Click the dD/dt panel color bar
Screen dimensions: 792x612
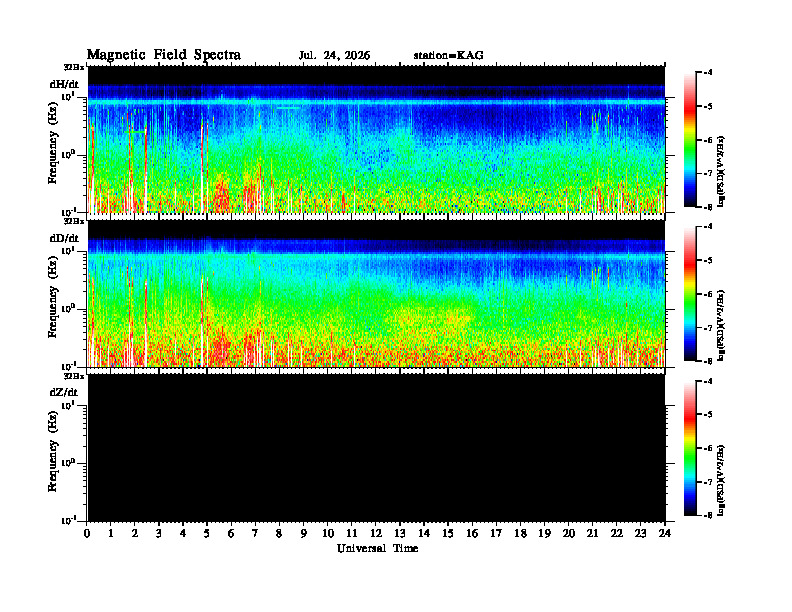point(689,294)
